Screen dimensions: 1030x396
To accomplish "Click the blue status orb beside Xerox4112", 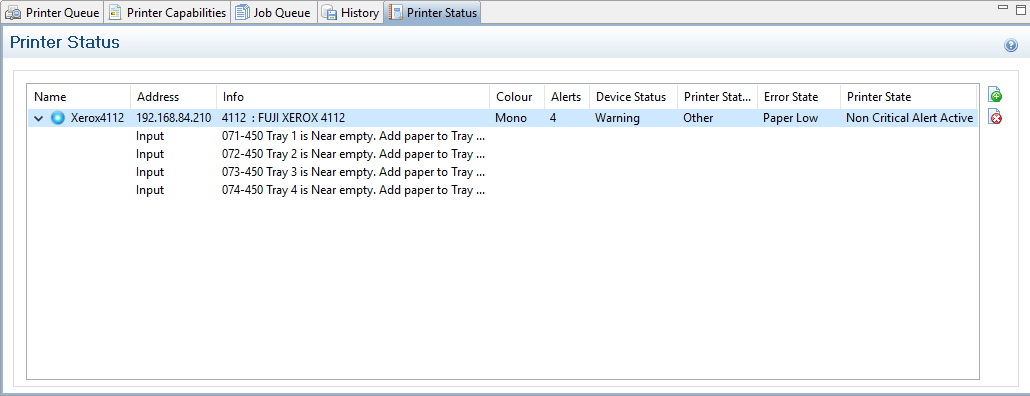I will [58, 118].
